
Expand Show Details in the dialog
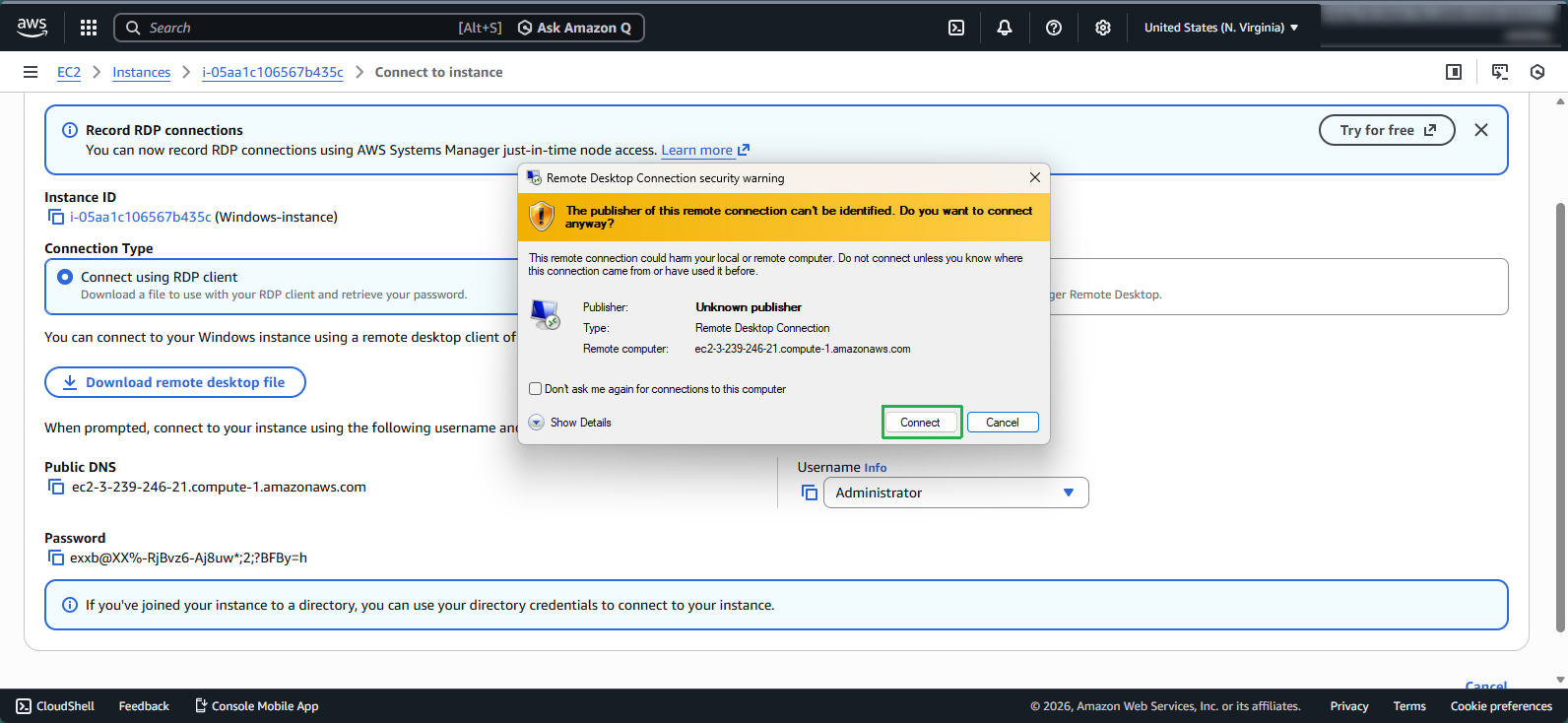570,423
